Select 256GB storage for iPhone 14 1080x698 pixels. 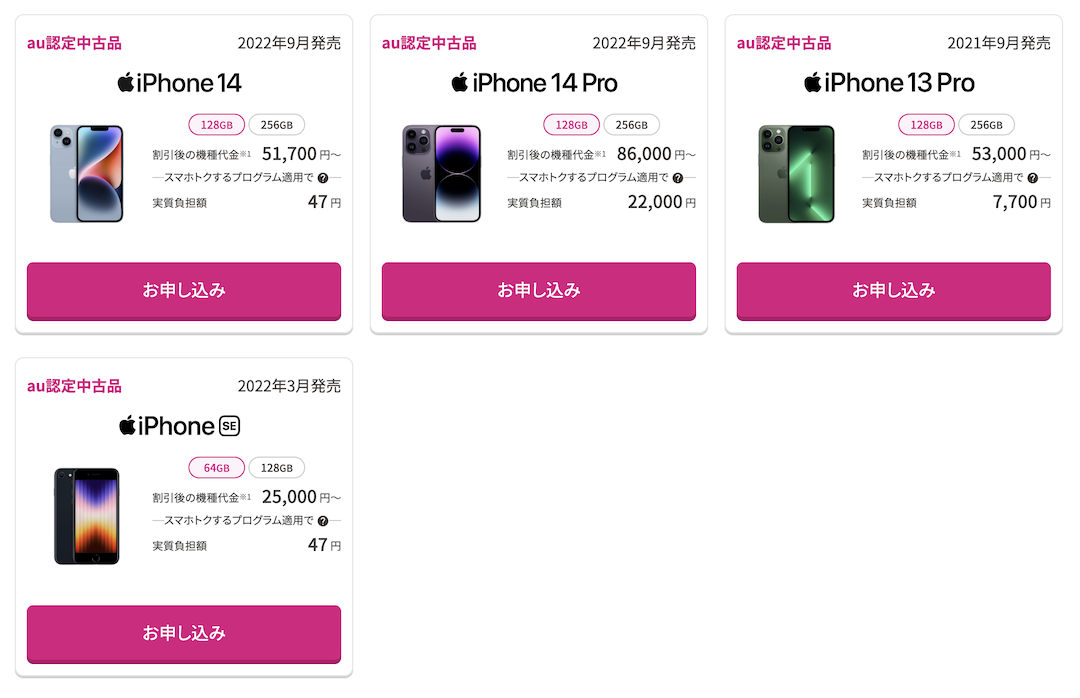click(x=277, y=125)
